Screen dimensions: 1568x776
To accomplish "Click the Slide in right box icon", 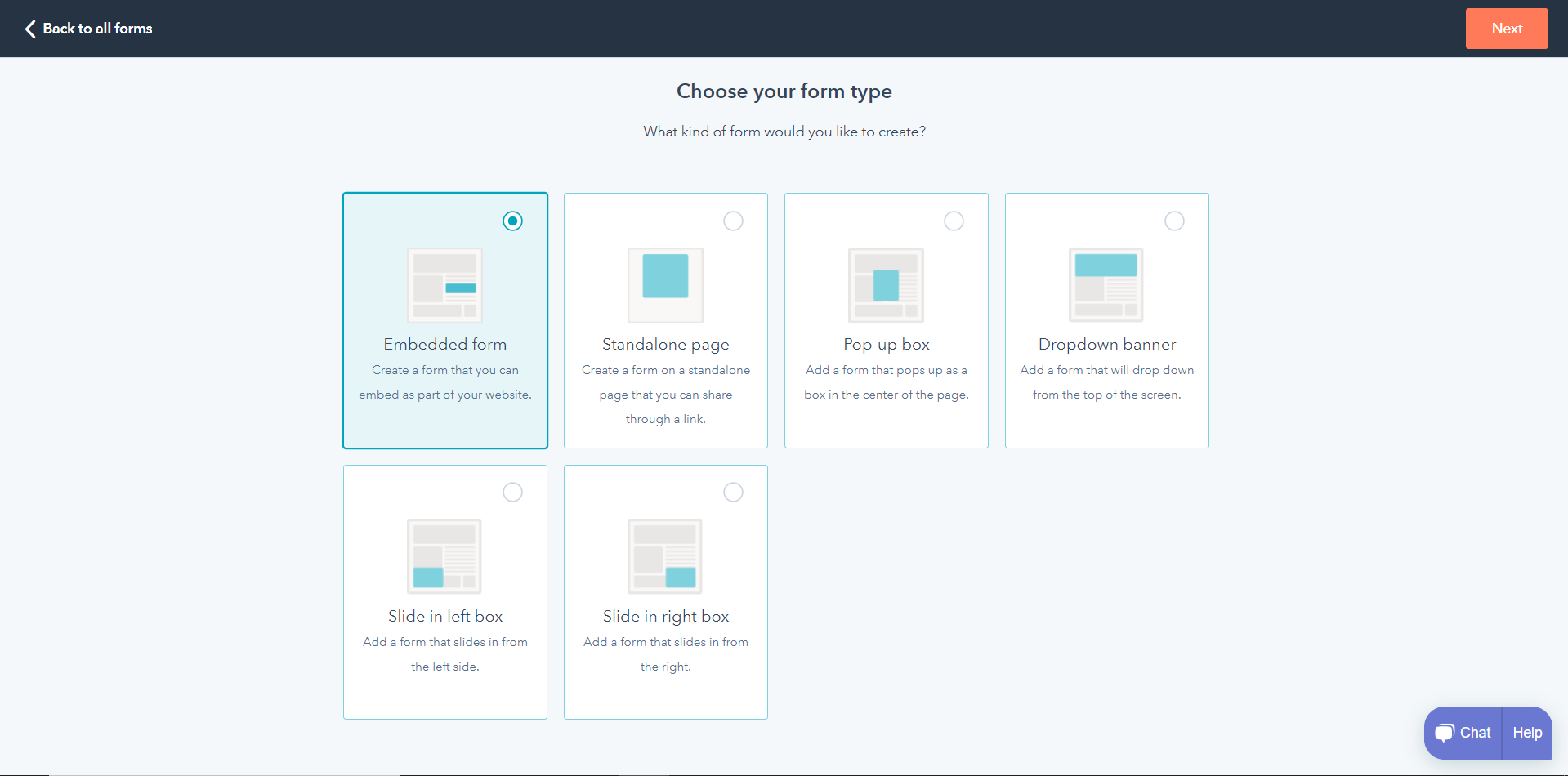I will point(665,556).
